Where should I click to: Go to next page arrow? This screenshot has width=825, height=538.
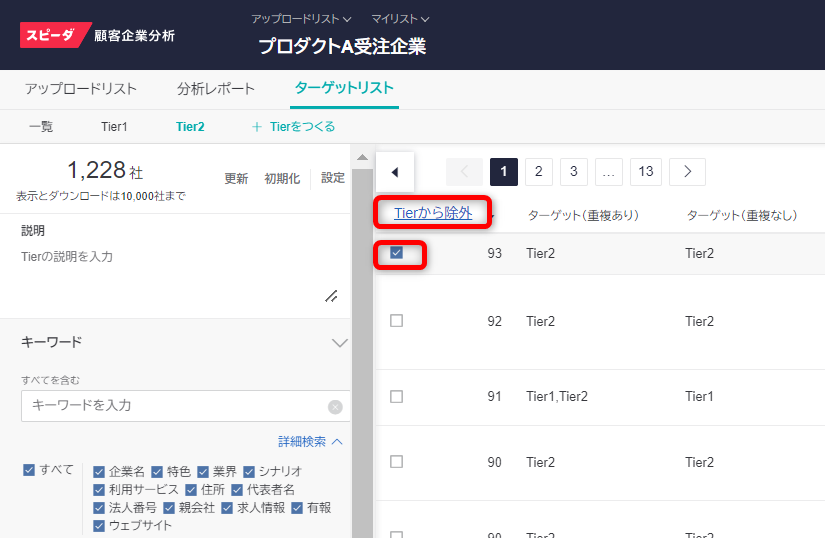(x=687, y=171)
